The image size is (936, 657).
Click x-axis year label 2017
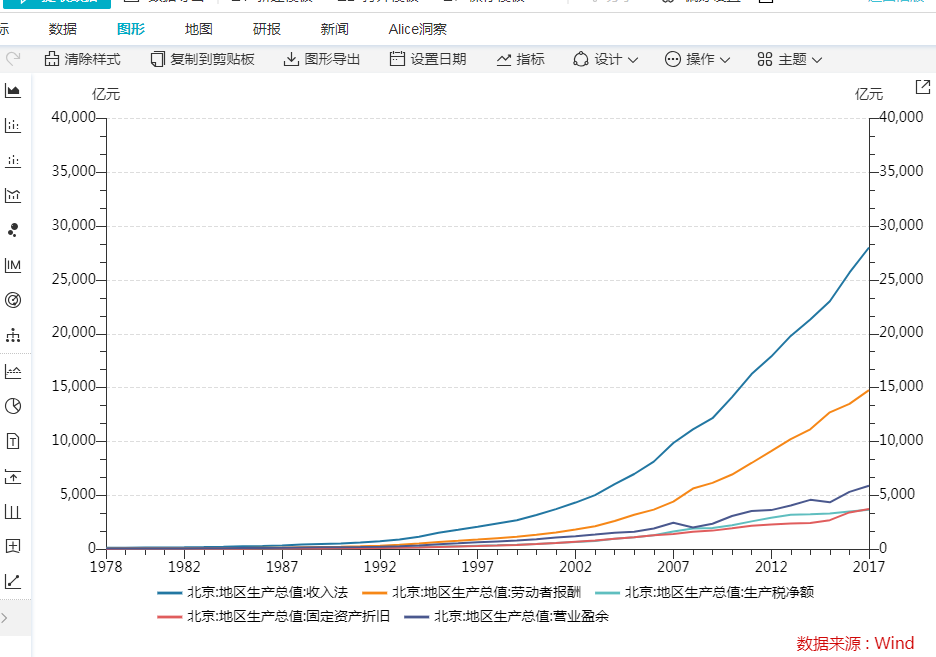pos(869,566)
